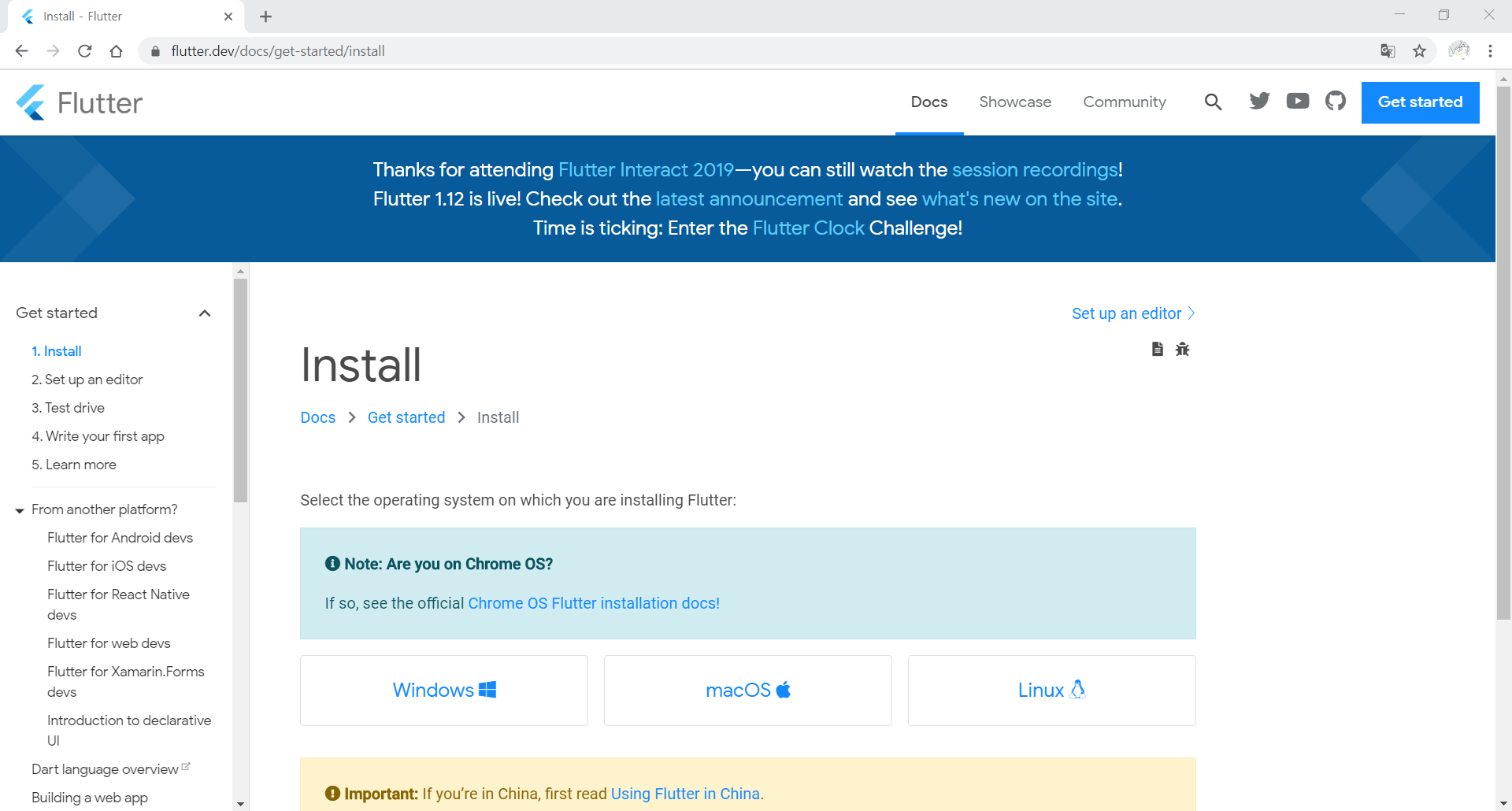Open what's new on the site link
The width and height of the screenshot is (1512, 811).
click(x=1020, y=199)
